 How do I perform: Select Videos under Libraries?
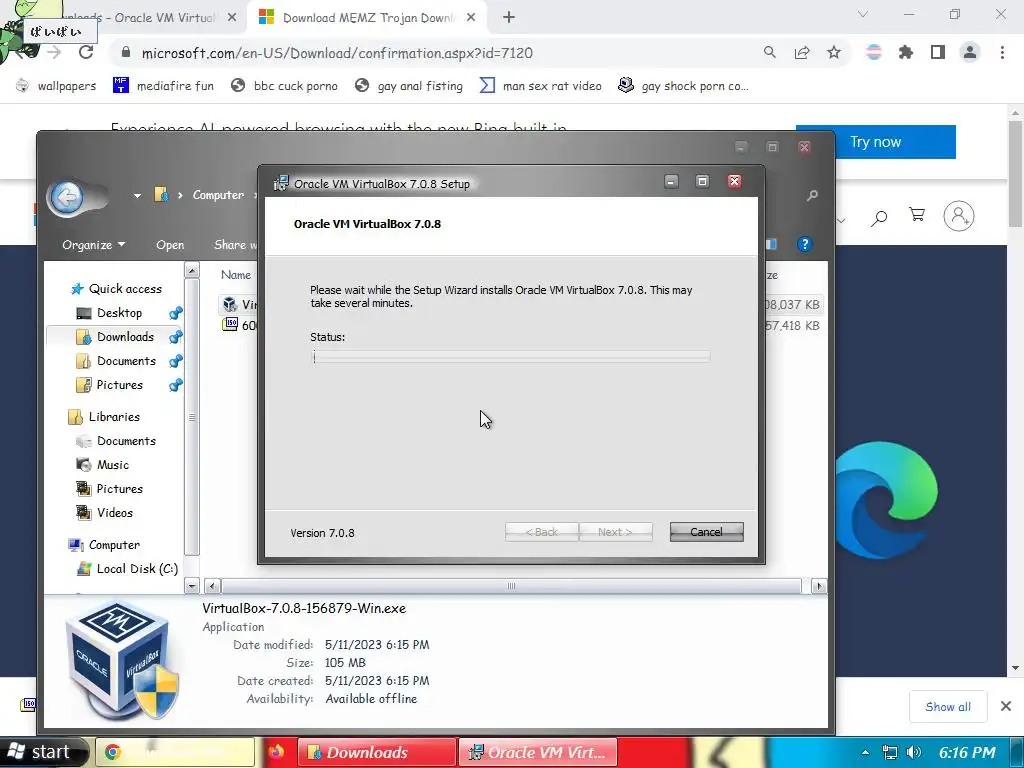pyautogui.click(x=104, y=513)
